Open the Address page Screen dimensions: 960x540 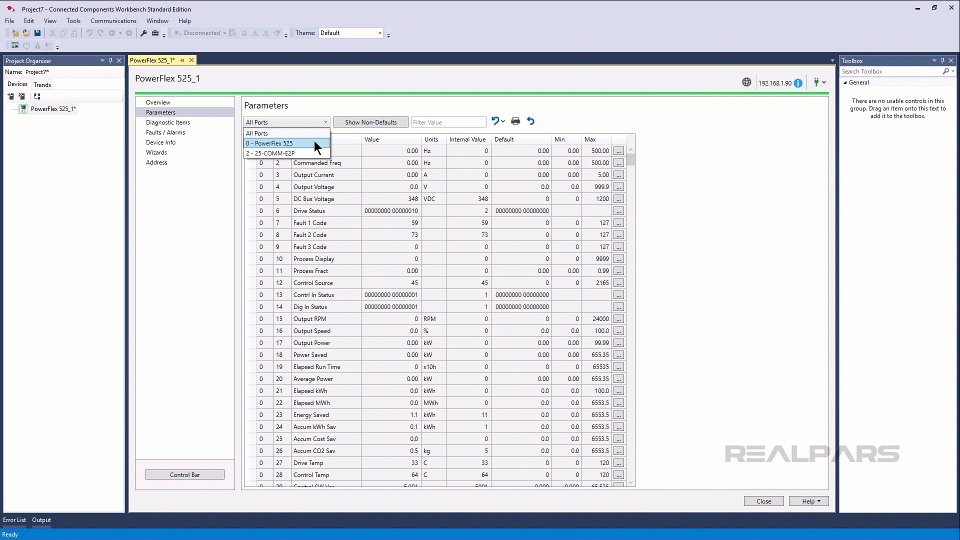click(156, 162)
